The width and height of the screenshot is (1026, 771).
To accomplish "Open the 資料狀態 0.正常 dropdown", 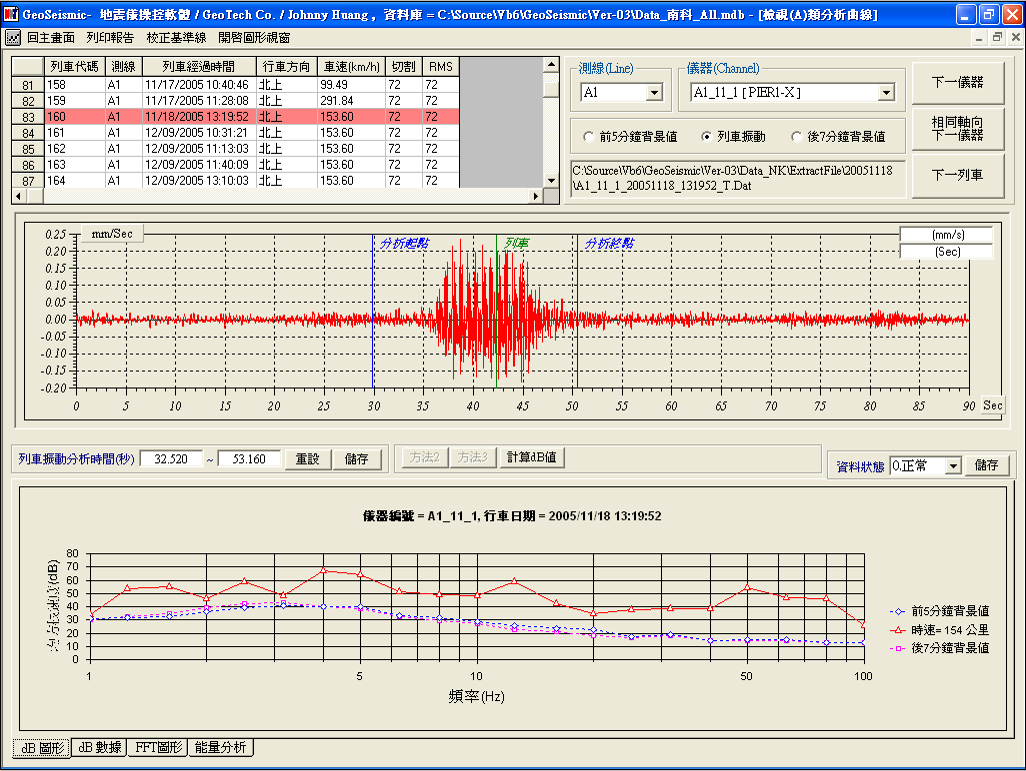I will pos(953,466).
